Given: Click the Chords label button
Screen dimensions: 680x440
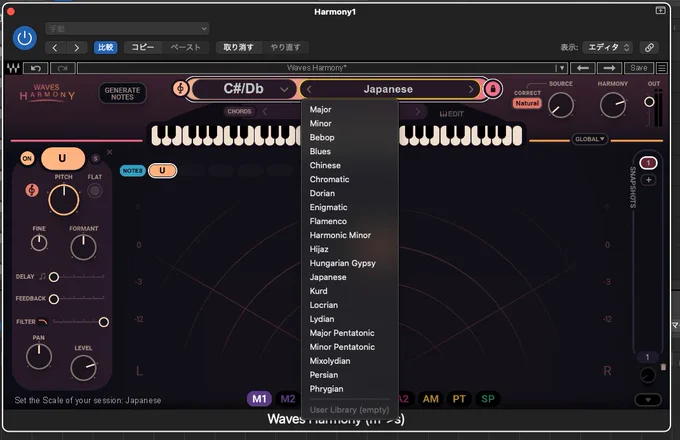Looking at the screenshot, I should (x=239, y=111).
